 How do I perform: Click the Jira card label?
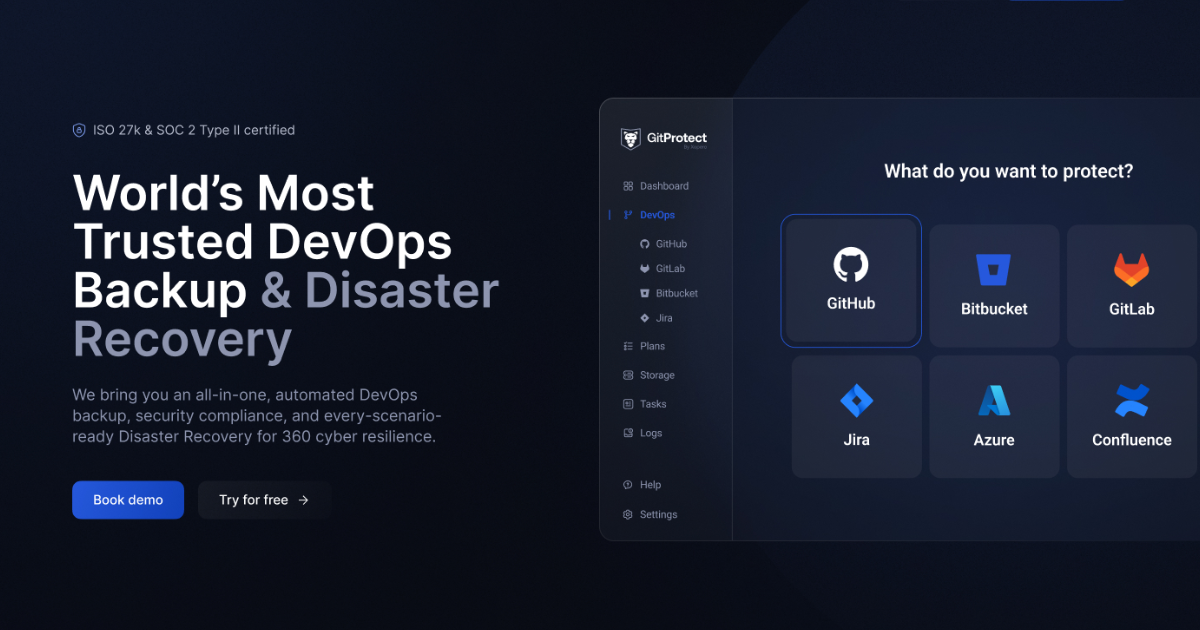point(857,440)
